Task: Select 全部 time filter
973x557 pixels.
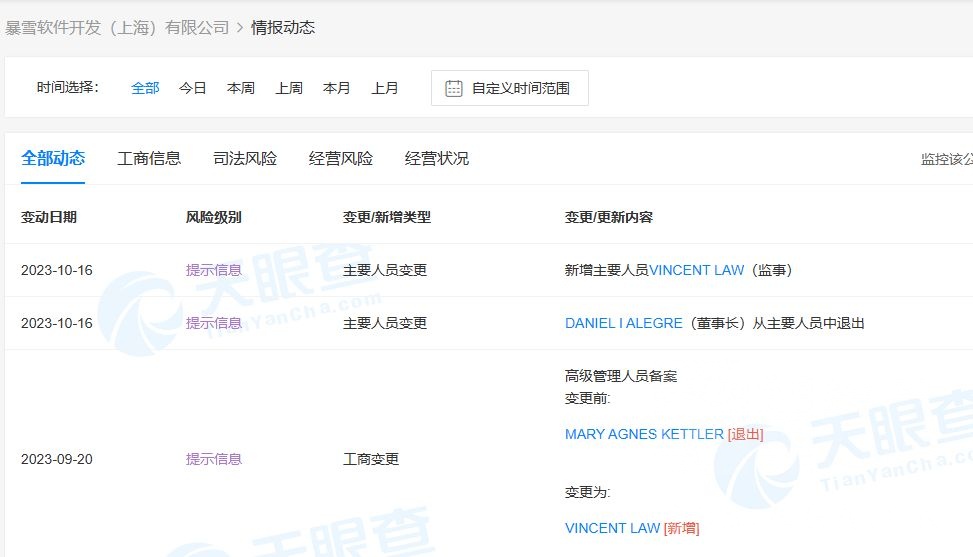Action: [145, 88]
